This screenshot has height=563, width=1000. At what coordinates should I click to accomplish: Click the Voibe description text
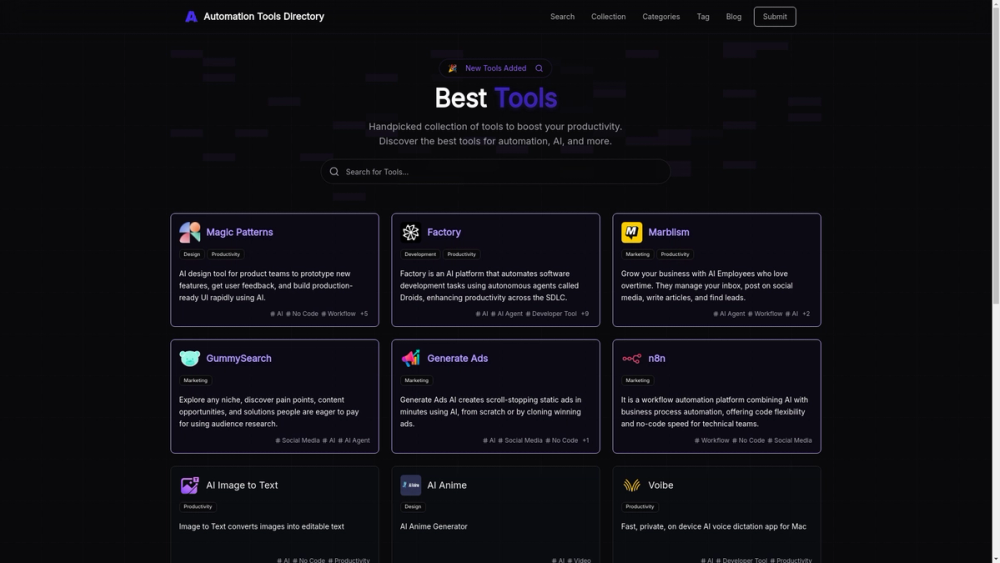(714, 527)
